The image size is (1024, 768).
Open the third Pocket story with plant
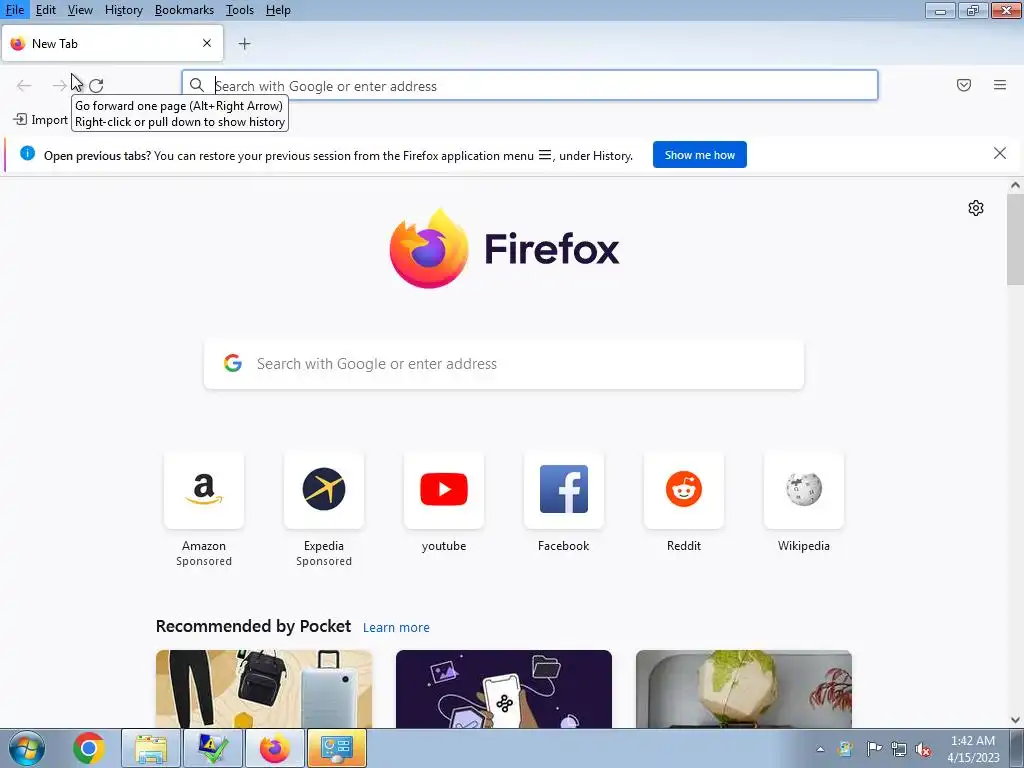744,689
